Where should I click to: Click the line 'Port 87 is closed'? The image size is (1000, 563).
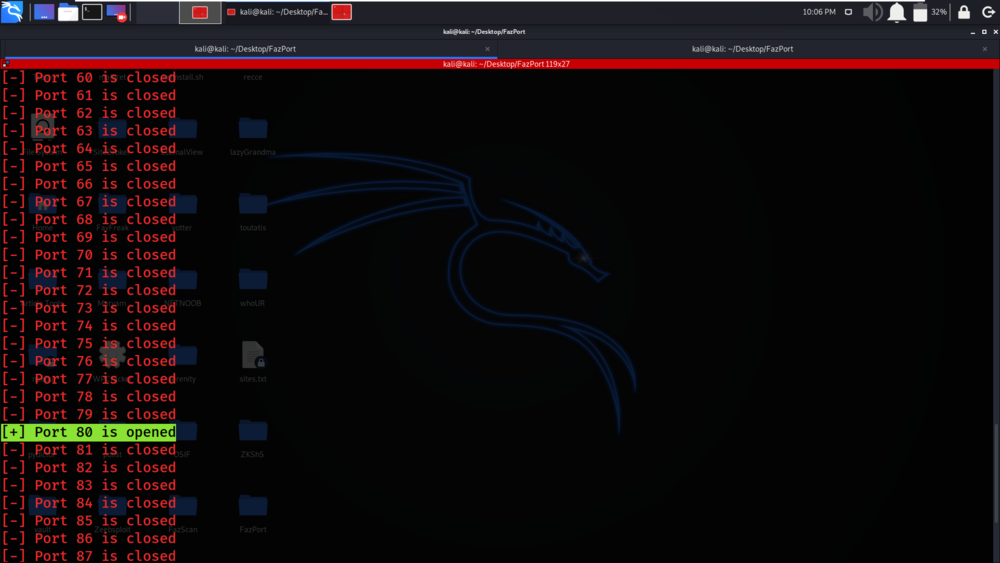(x=89, y=555)
